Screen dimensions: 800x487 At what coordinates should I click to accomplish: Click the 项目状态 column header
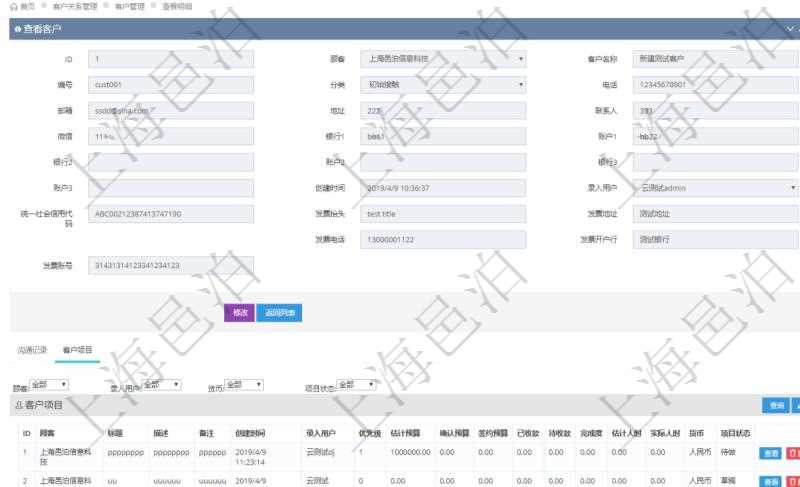pyautogui.click(x=735, y=433)
